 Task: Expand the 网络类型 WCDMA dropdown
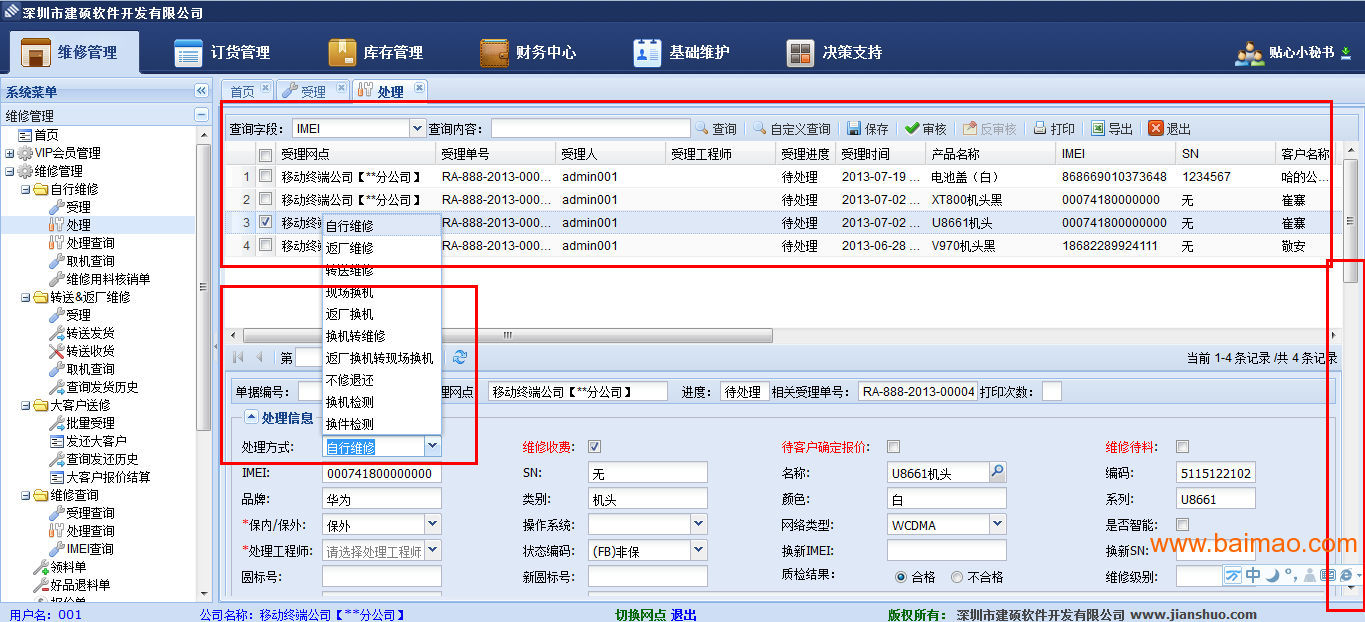(997, 524)
